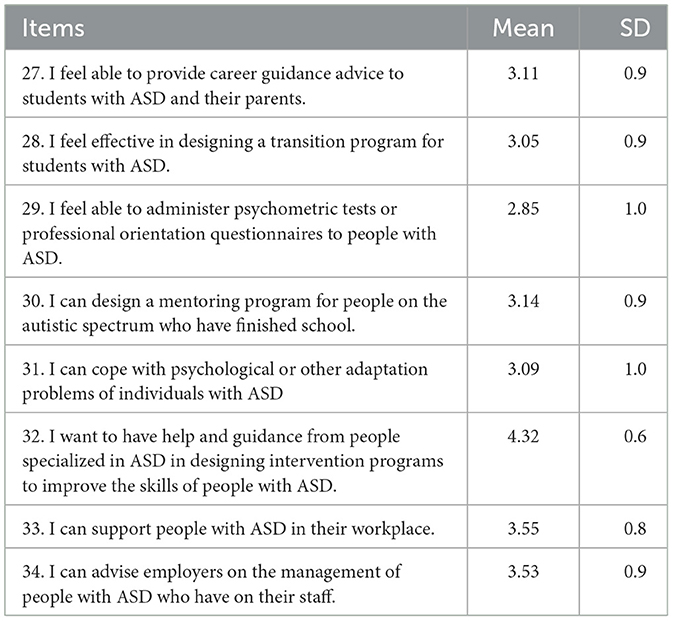The image size is (673, 621).
Task: Click the mean value 3.09
Action: pos(523,370)
